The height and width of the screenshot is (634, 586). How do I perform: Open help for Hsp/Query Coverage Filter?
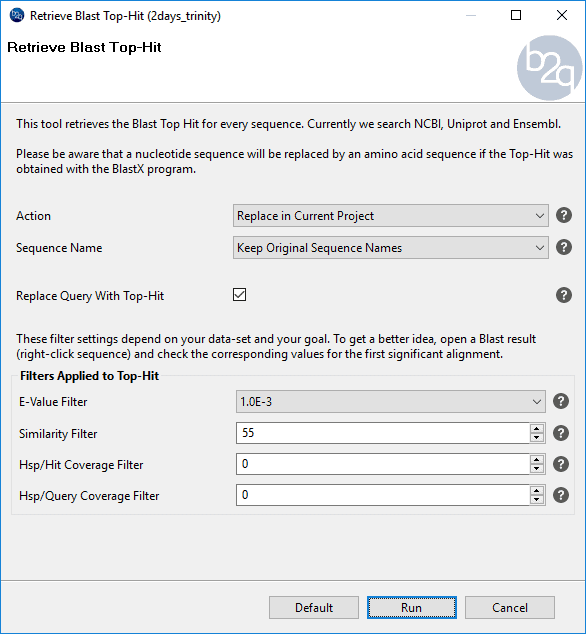pyautogui.click(x=561, y=495)
